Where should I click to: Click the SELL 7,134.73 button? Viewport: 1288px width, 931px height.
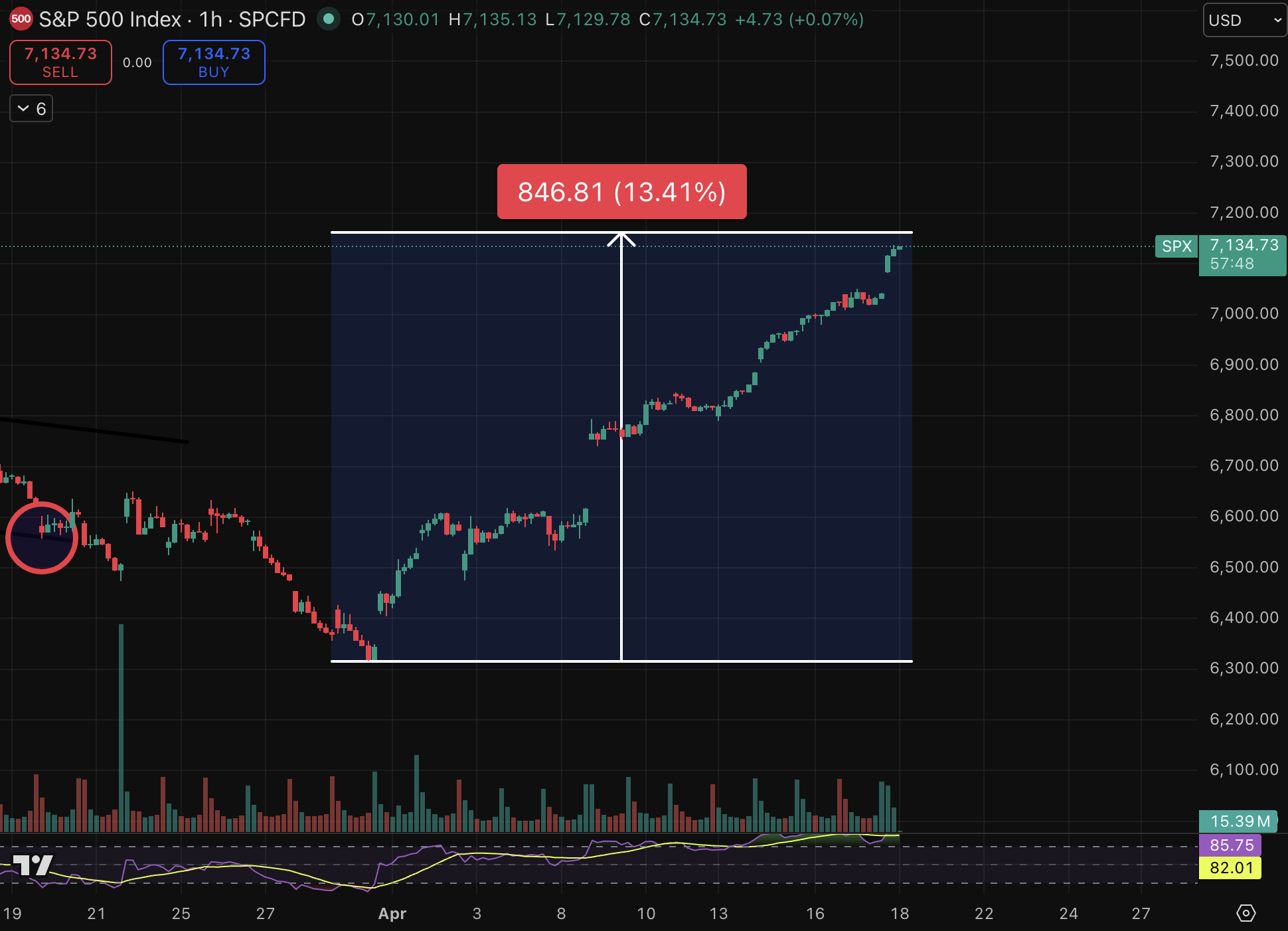[x=60, y=62]
